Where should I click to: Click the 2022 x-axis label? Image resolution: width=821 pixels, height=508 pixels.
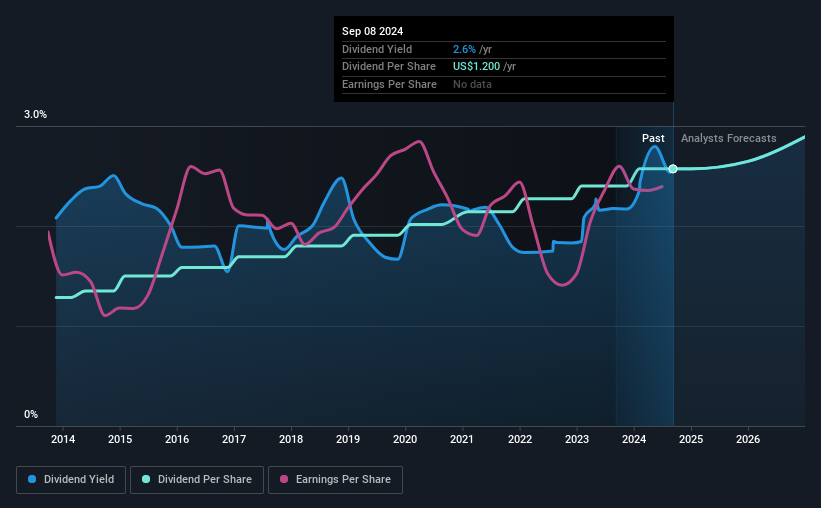pos(520,439)
